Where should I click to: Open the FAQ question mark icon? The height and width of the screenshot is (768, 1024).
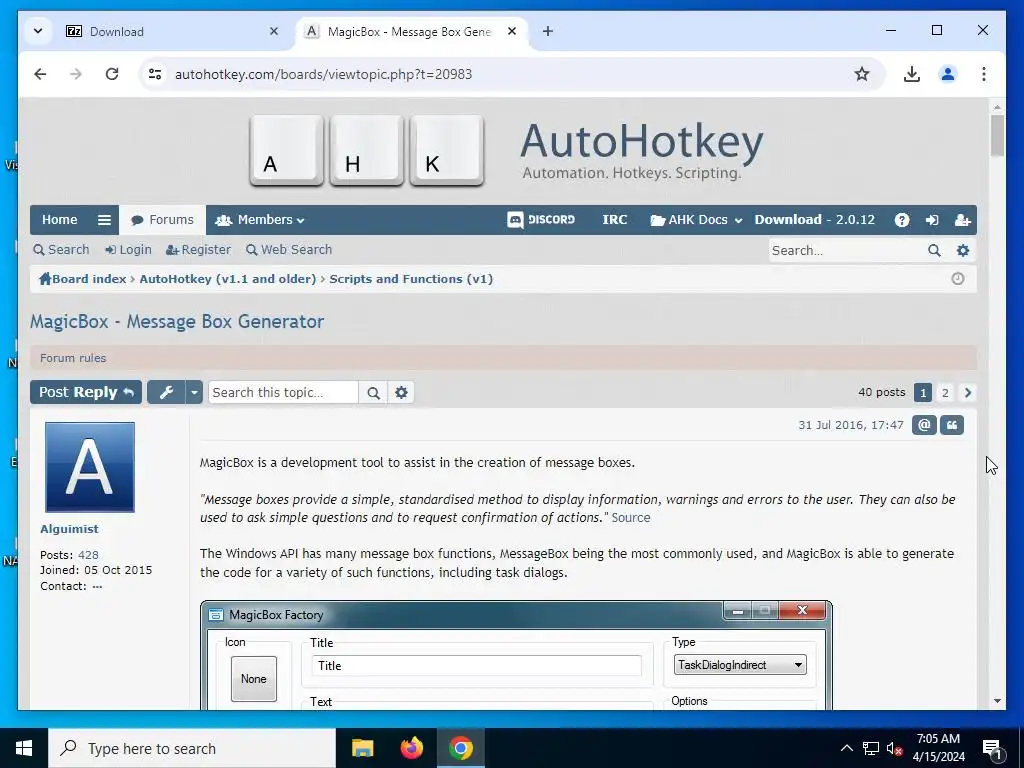pyautogui.click(x=902, y=220)
